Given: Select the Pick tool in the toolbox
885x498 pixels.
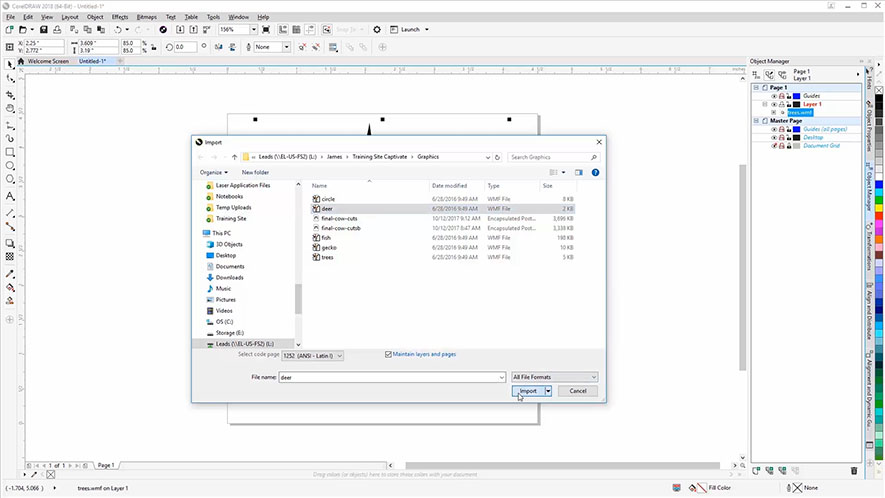Looking at the screenshot, I should pos(10,64).
